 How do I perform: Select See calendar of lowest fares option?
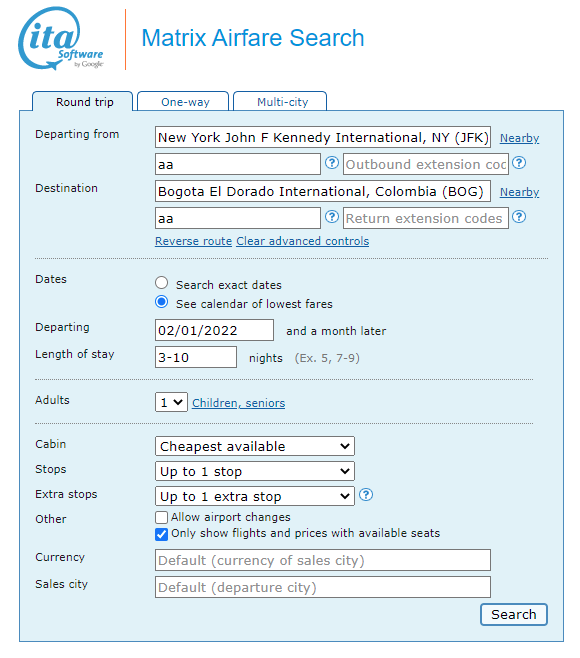coord(162,302)
